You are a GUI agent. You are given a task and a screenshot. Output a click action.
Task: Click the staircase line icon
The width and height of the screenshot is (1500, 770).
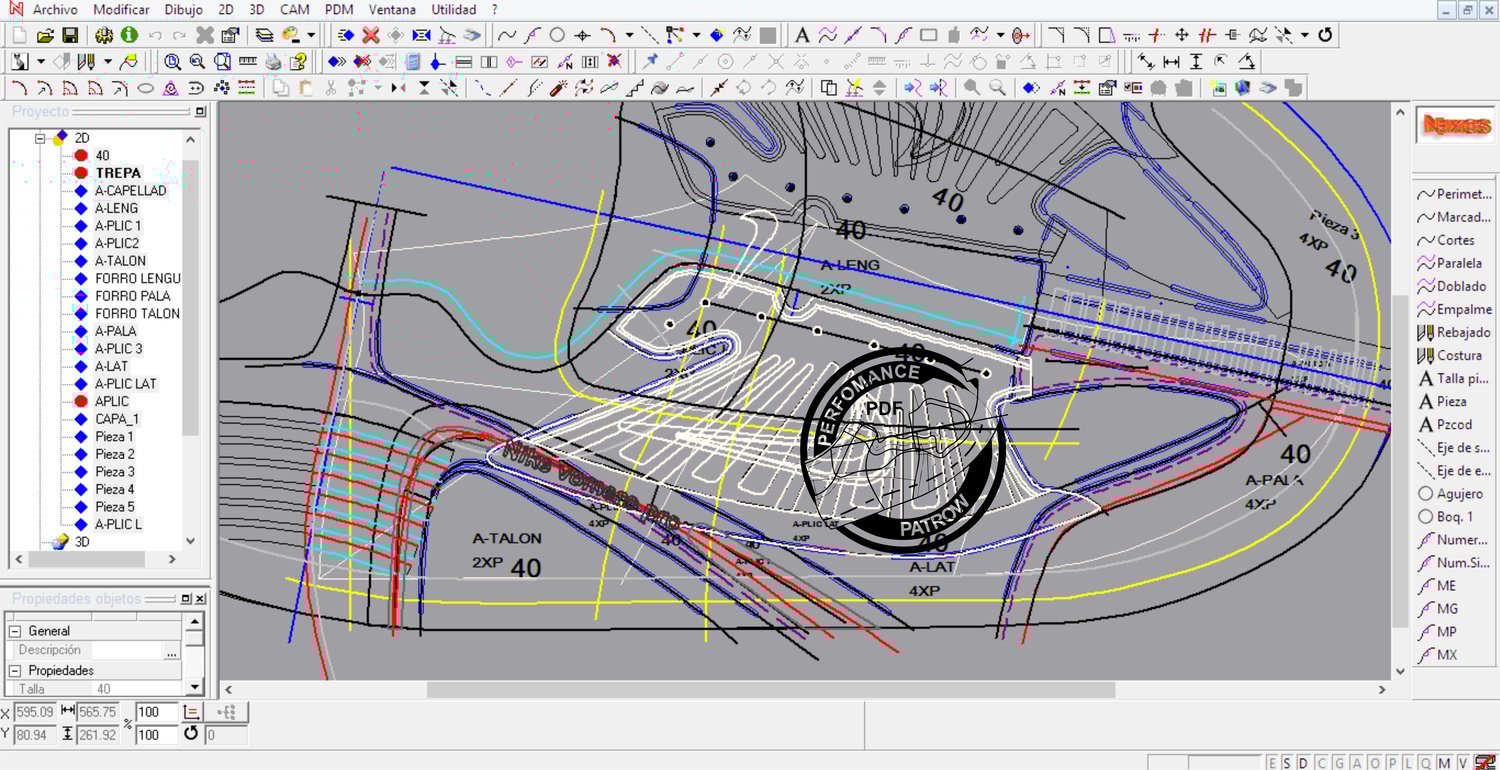634,88
